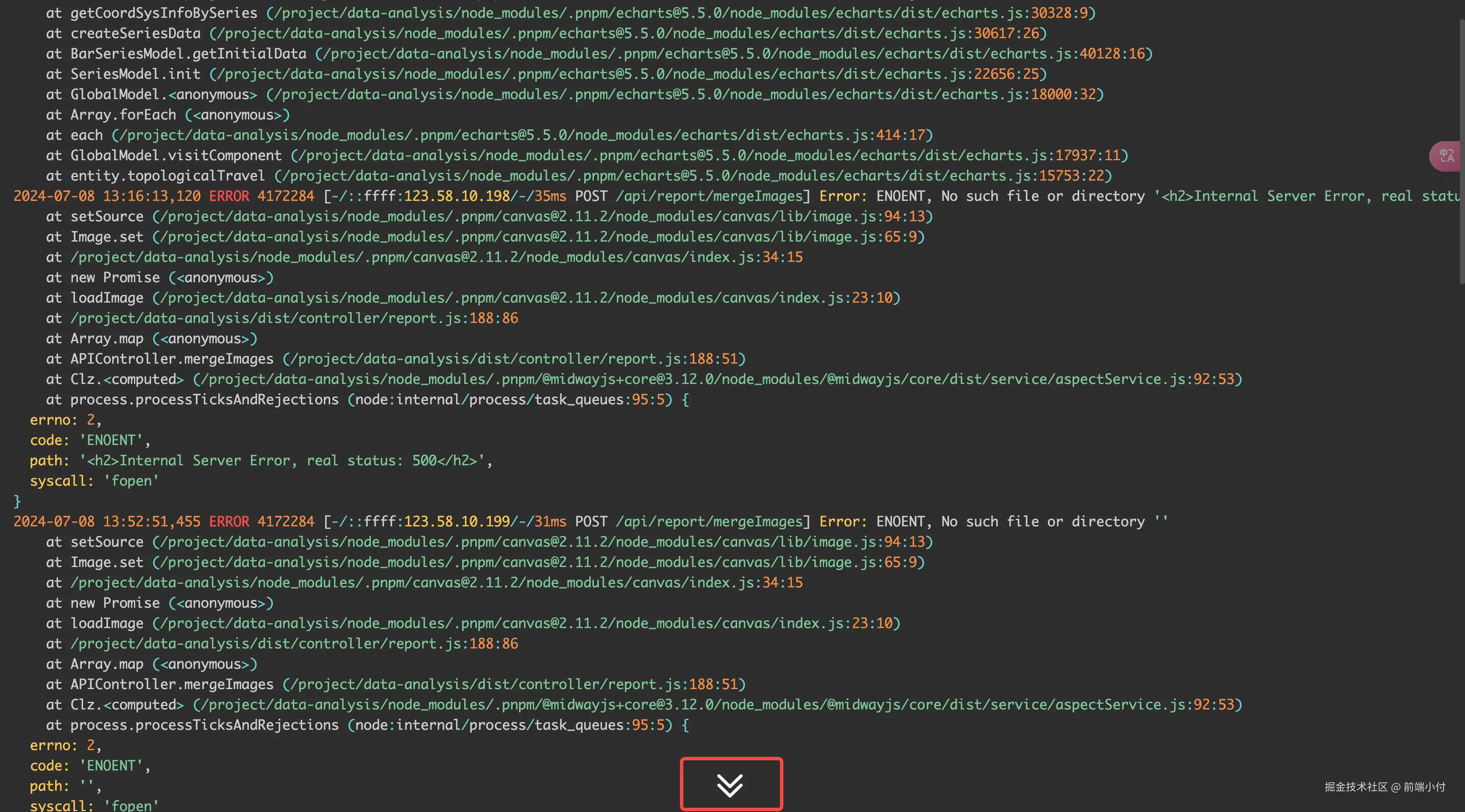Click the entity.topologicalTravel stack frame
The height and width of the screenshot is (812, 1465).
(167, 176)
